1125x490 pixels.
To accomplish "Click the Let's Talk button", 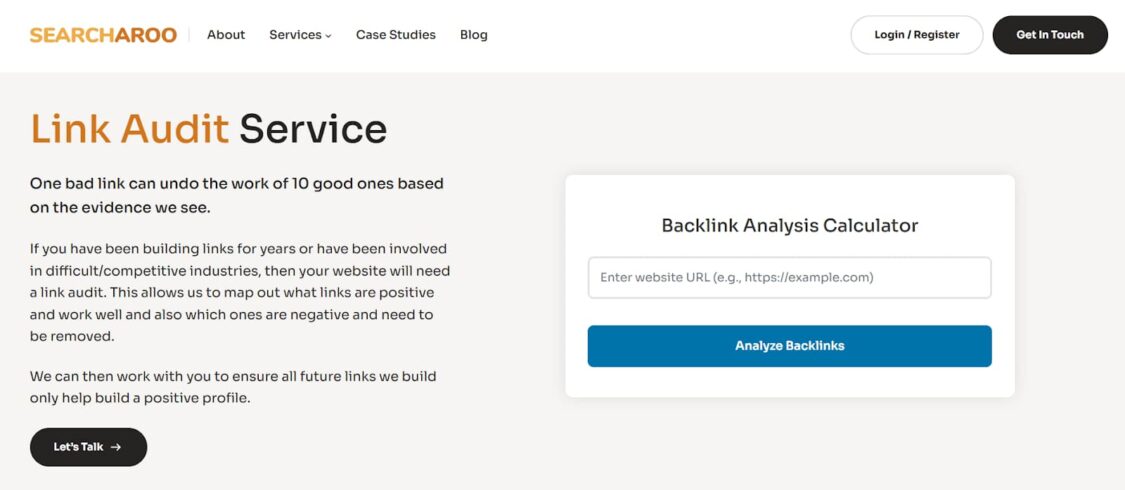I will point(88,447).
